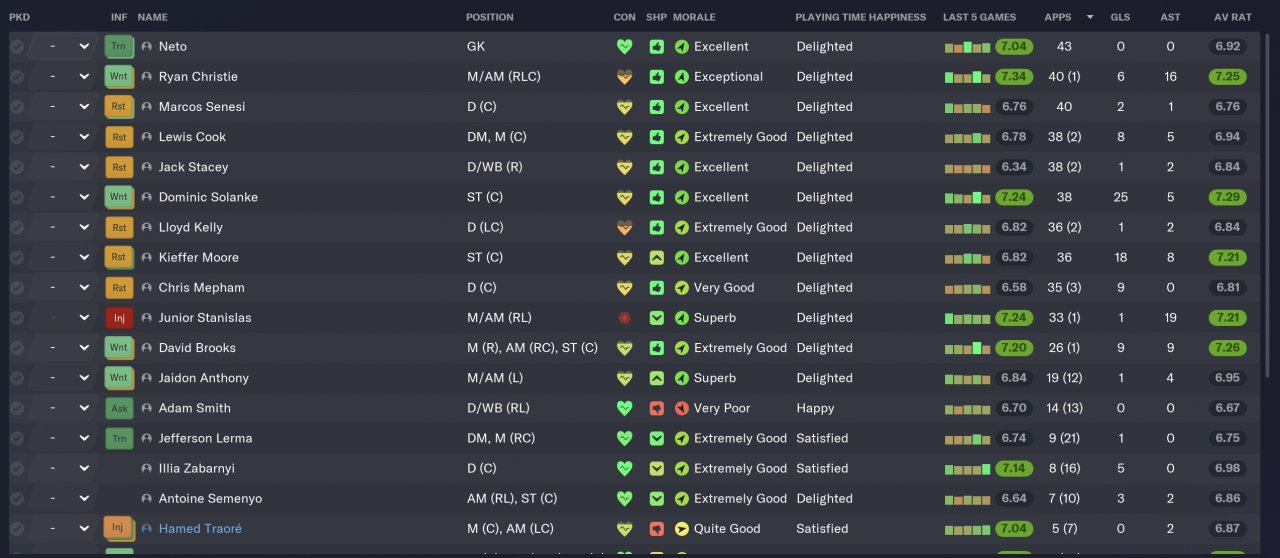Open Hamed Traoré's player profile link
The image size is (1280, 558).
pyautogui.click(x=200, y=529)
